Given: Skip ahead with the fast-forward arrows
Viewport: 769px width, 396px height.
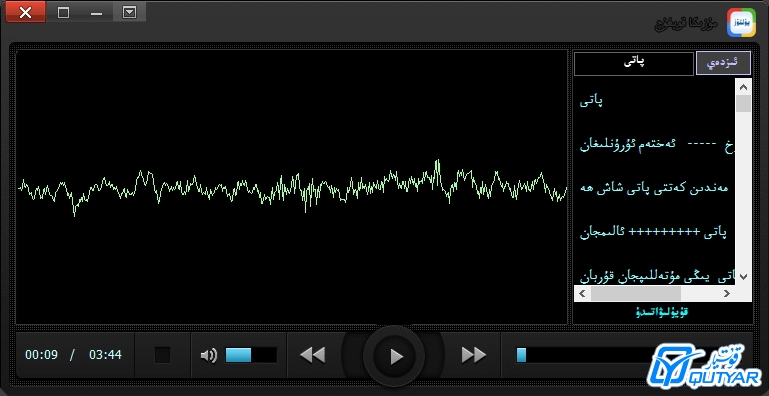Looking at the screenshot, I should point(474,355).
